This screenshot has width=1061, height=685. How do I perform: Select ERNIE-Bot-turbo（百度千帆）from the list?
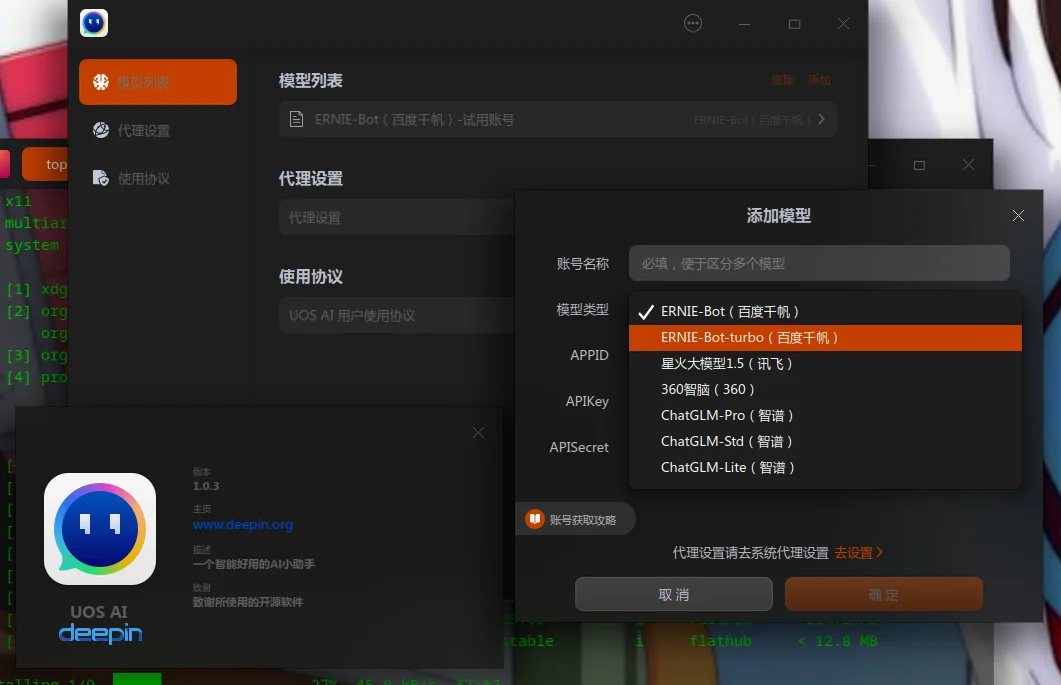point(825,338)
